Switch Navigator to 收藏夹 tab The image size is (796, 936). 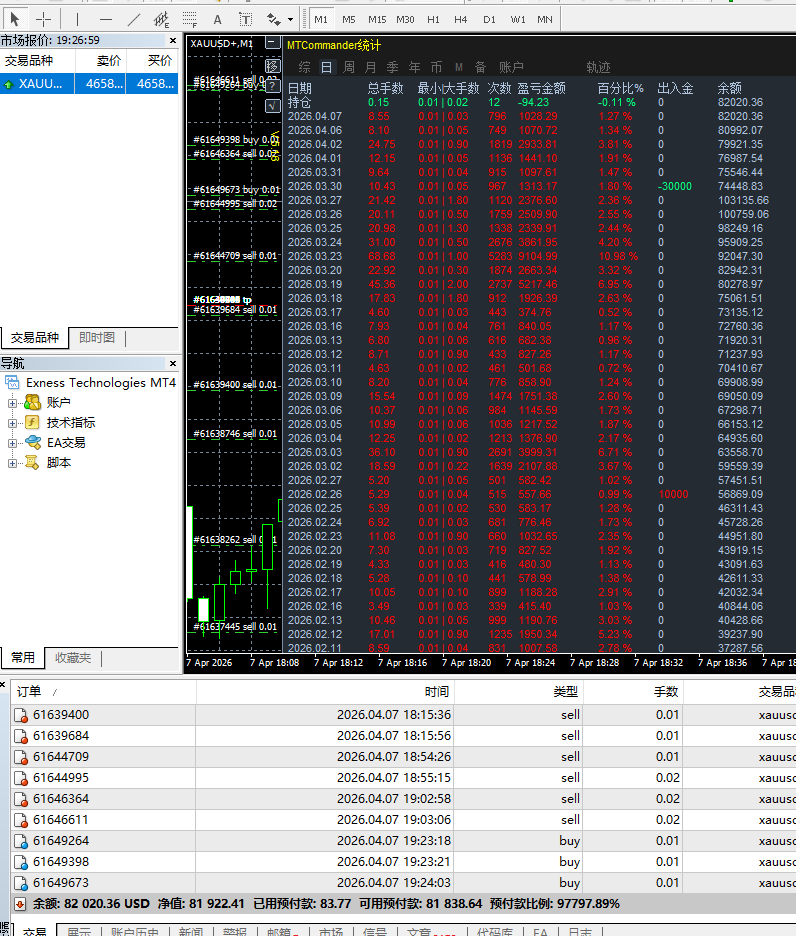pyautogui.click(x=73, y=657)
